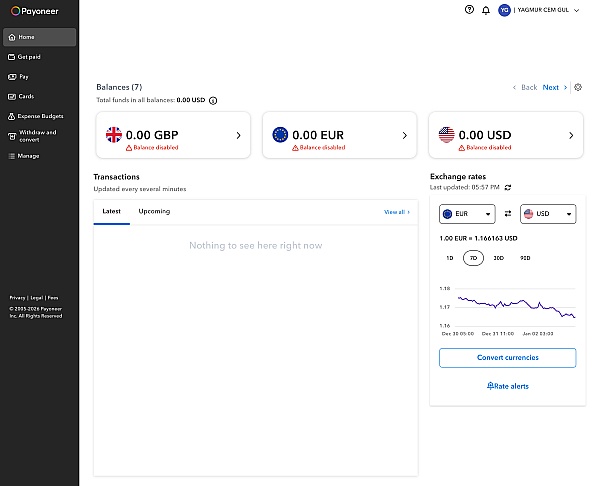Swap EUR and USD currencies
This screenshot has width=600, height=486.
pos(507,214)
